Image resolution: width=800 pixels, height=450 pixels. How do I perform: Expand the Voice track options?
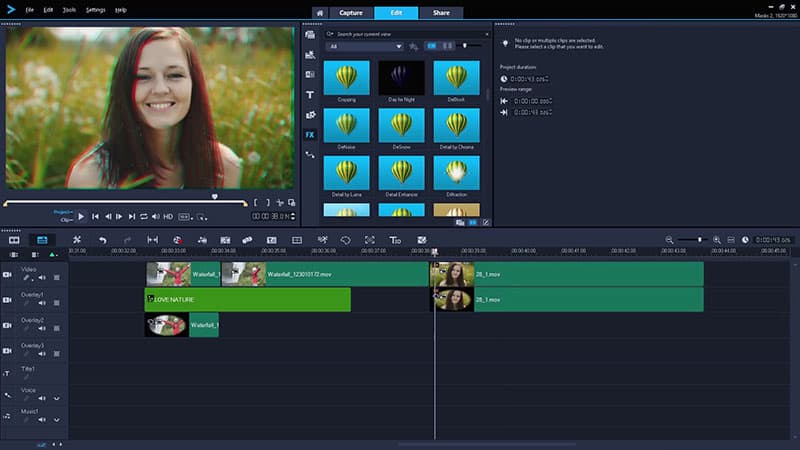point(57,398)
